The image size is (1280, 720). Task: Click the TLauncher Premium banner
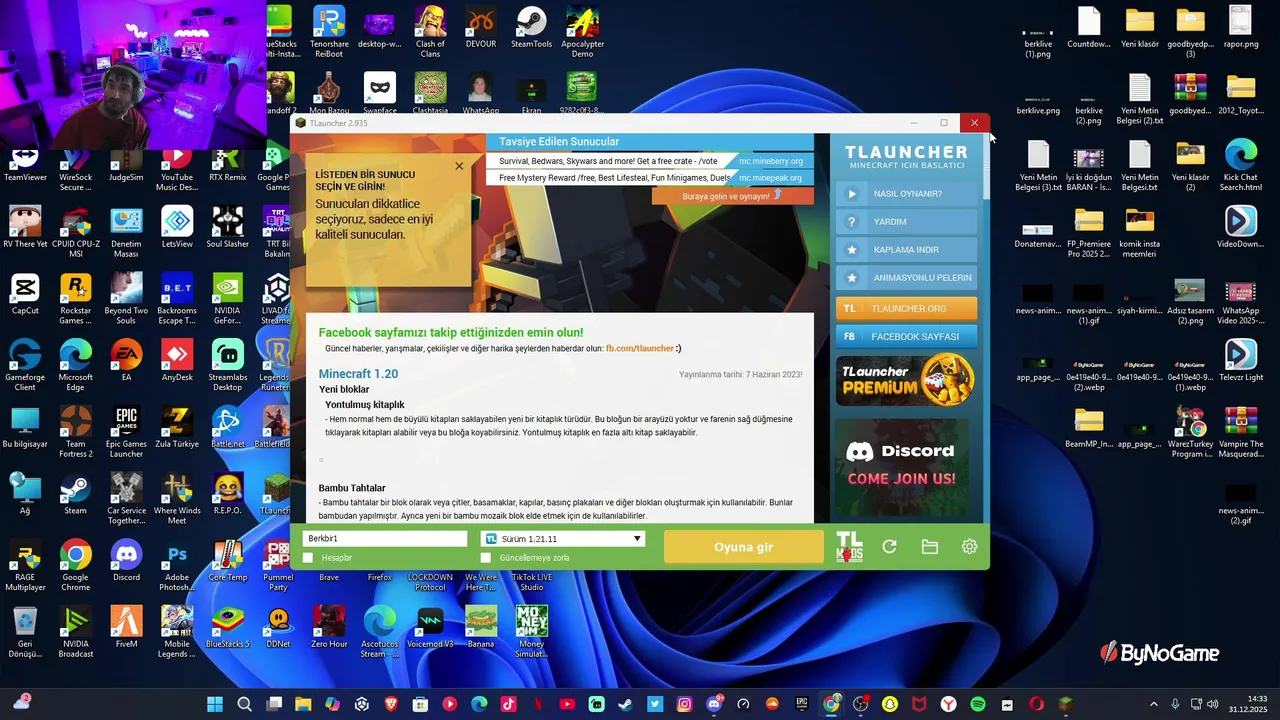click(x=906, y=380)
